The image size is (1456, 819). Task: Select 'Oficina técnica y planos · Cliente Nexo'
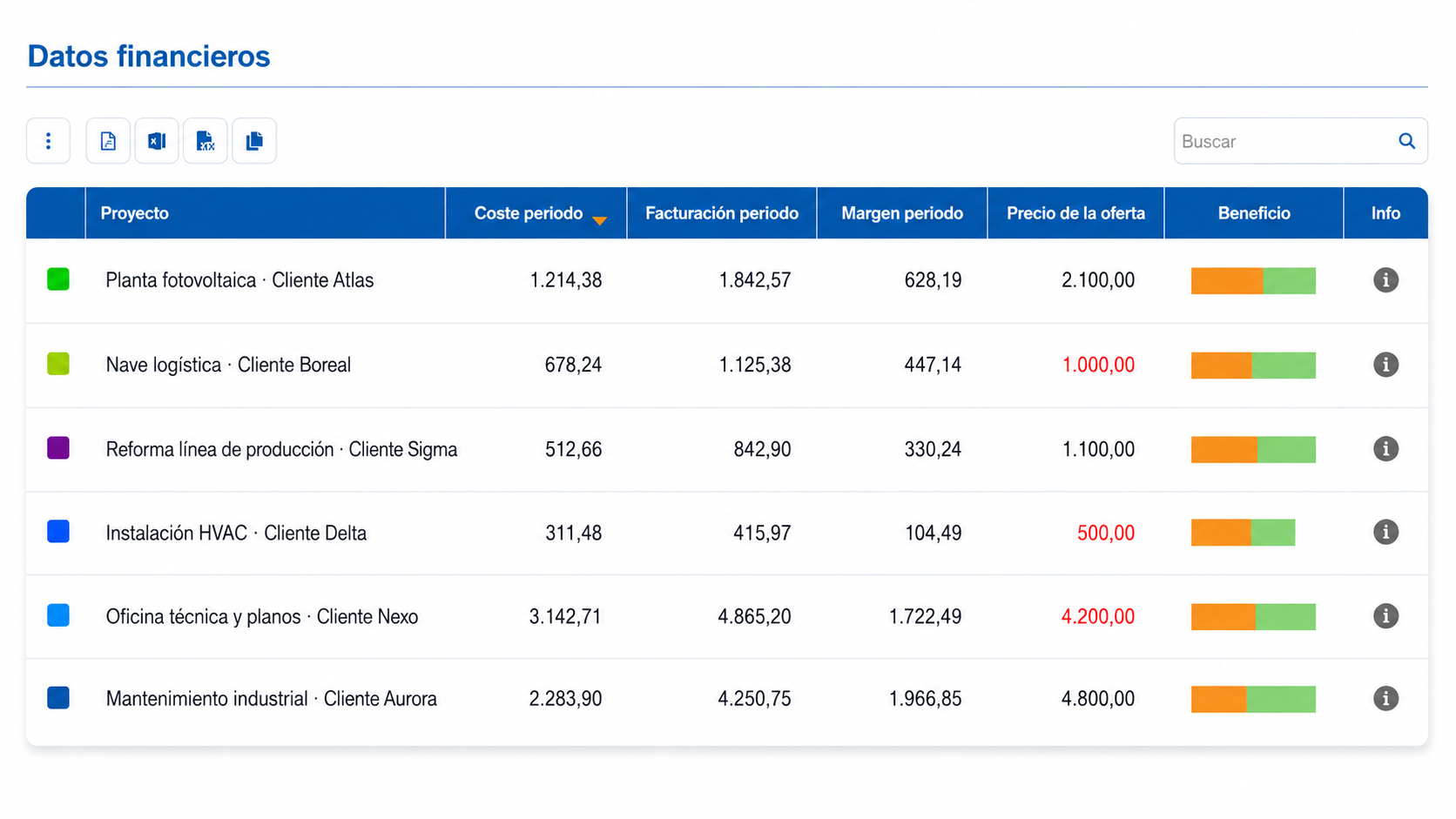point(262,616)
